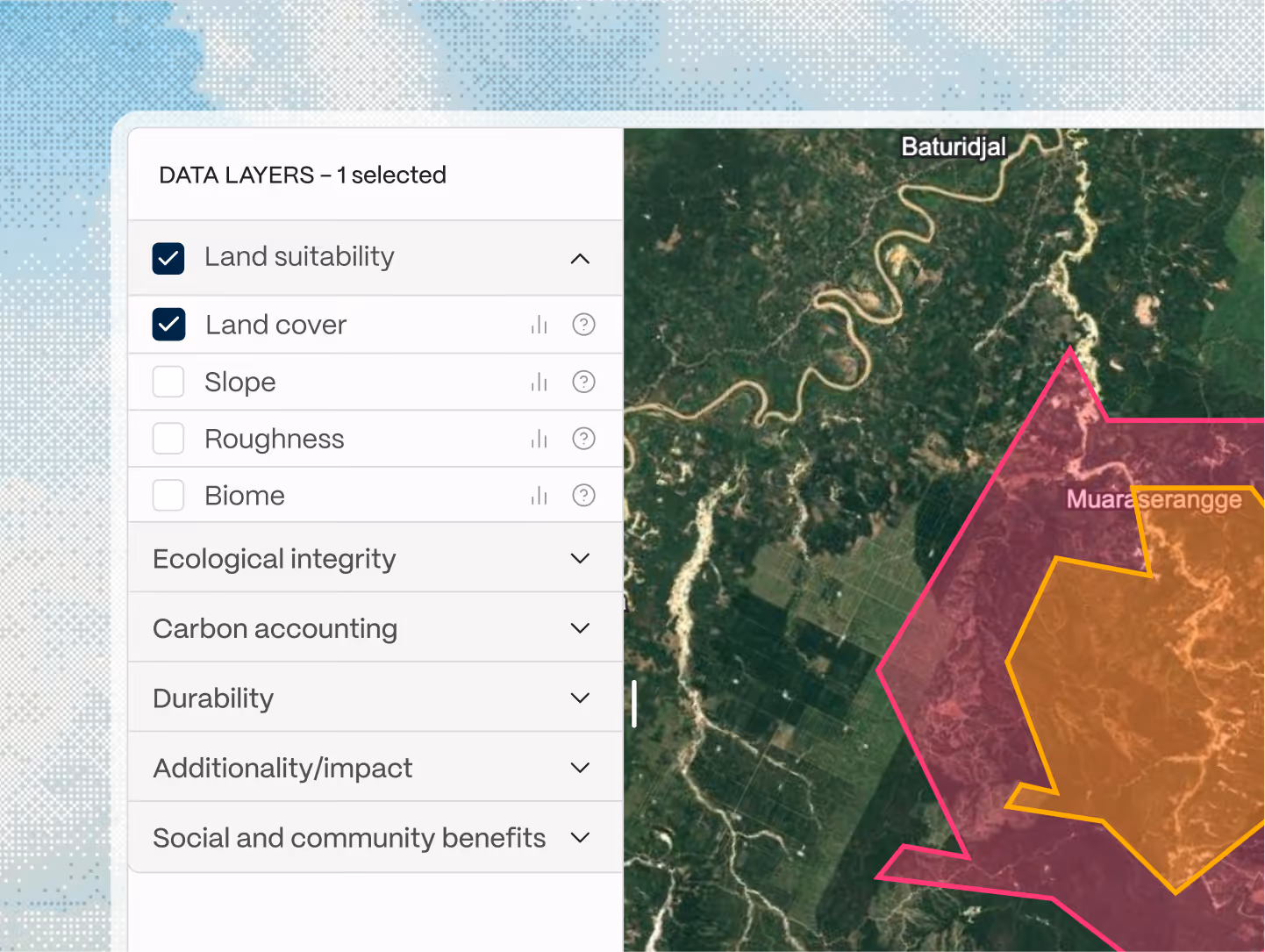Expand the Durability section
Screen dimensions: 1265x952
[375, 698]
